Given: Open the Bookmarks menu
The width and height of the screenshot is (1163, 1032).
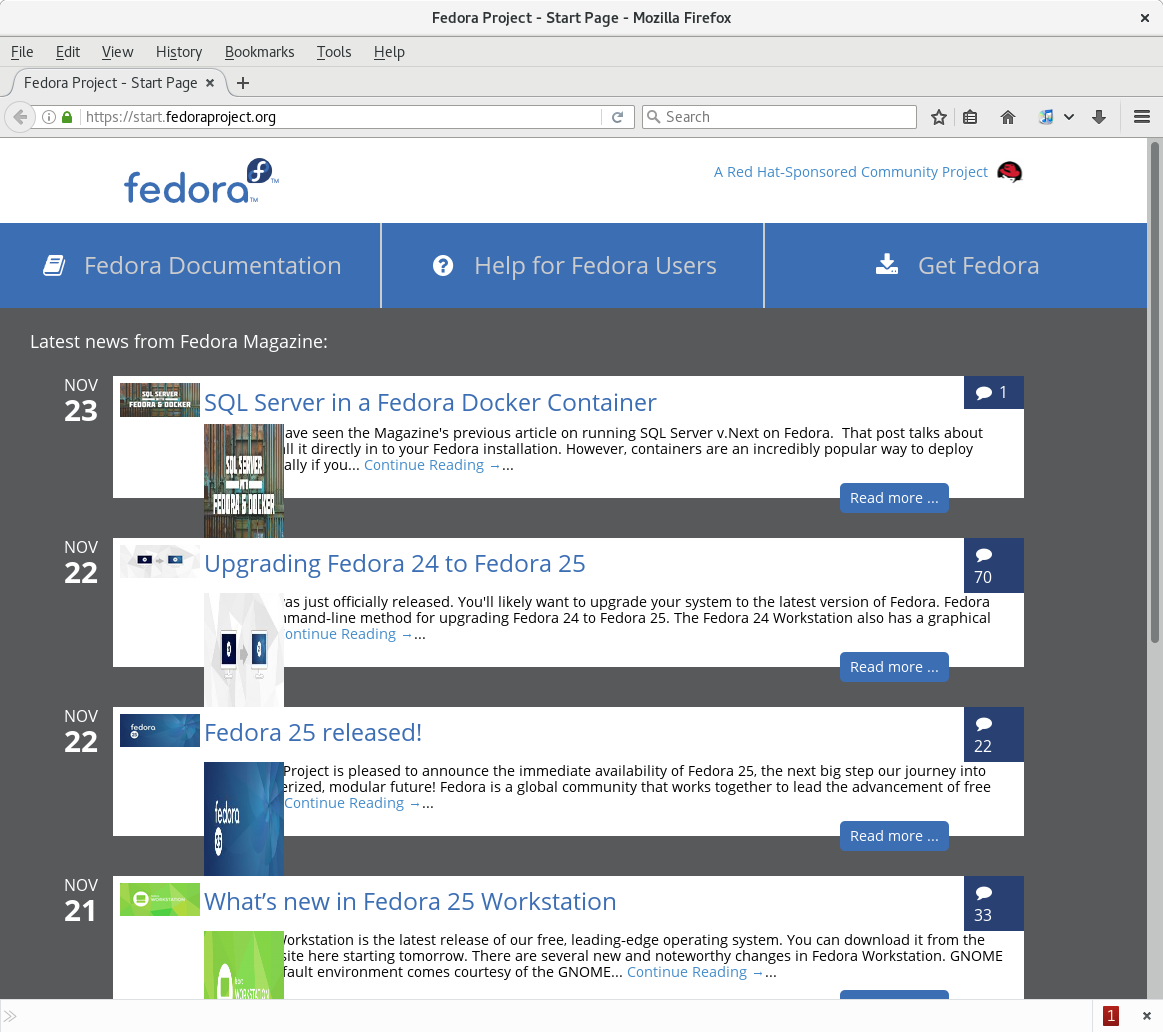Looking at the screenshot, I should (260, 52).
